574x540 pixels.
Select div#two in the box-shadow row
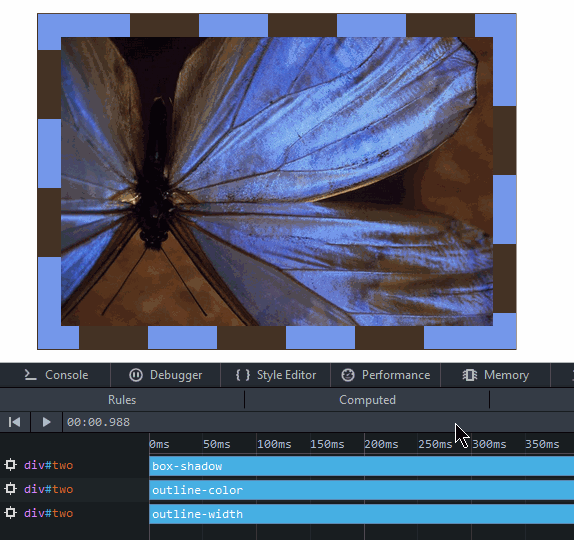pos(49,465)
